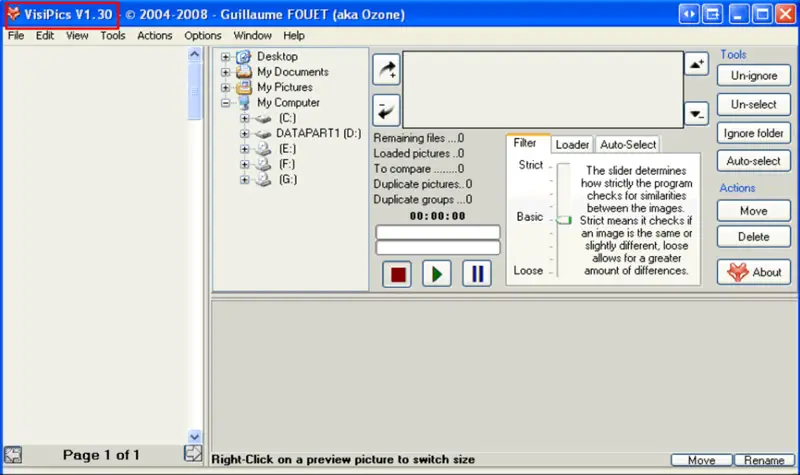The width and height of the screenshot is (800, 475).
Task: Click the My Pictures folder icon
Action: [x=244, y=87]
